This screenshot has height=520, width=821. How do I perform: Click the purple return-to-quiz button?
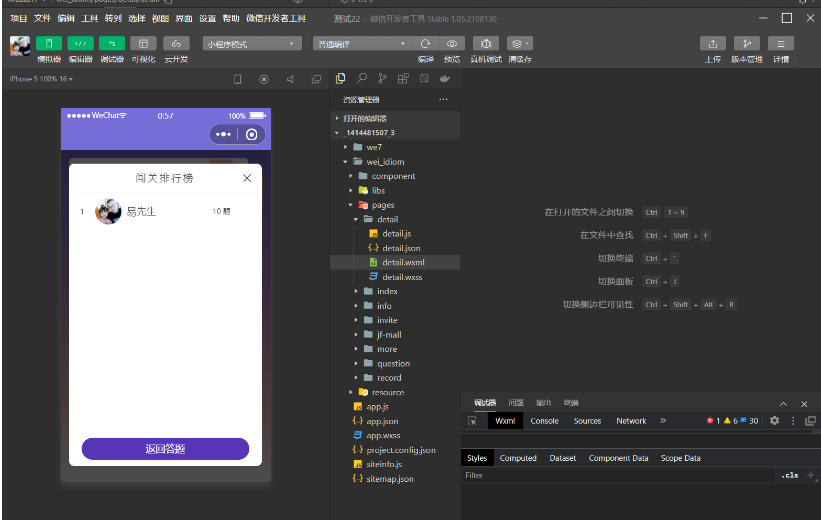click(165, 449)
